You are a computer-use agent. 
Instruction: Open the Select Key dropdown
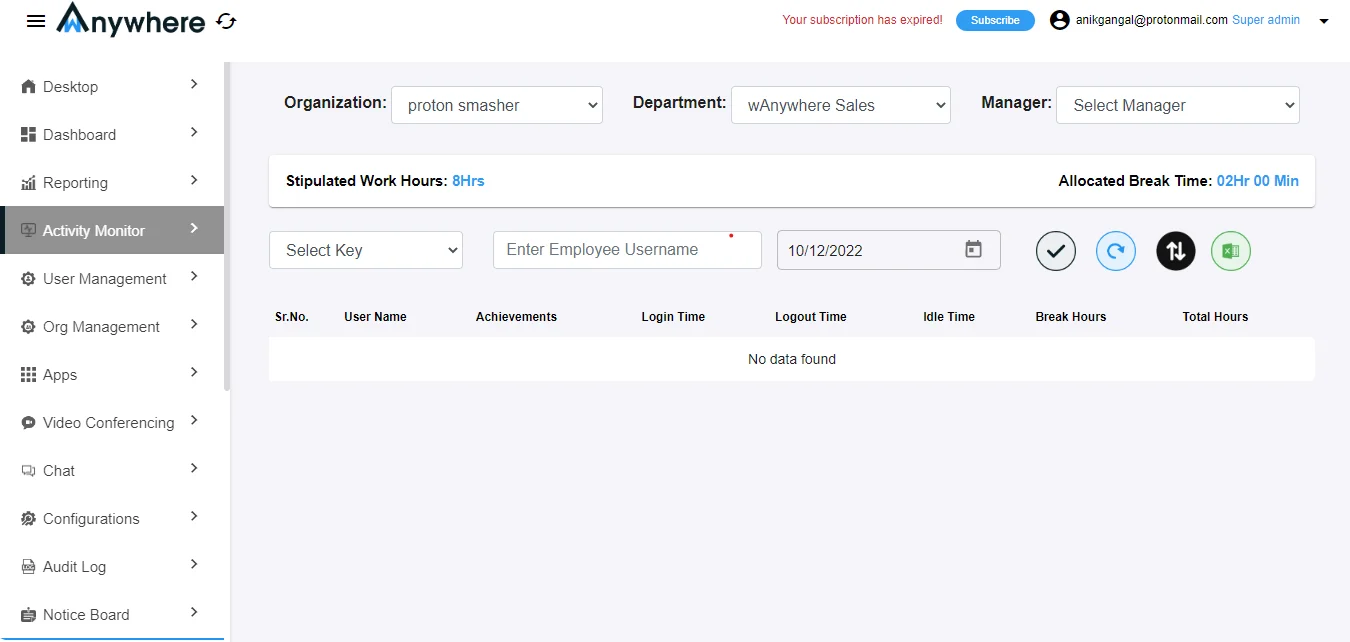366,250
